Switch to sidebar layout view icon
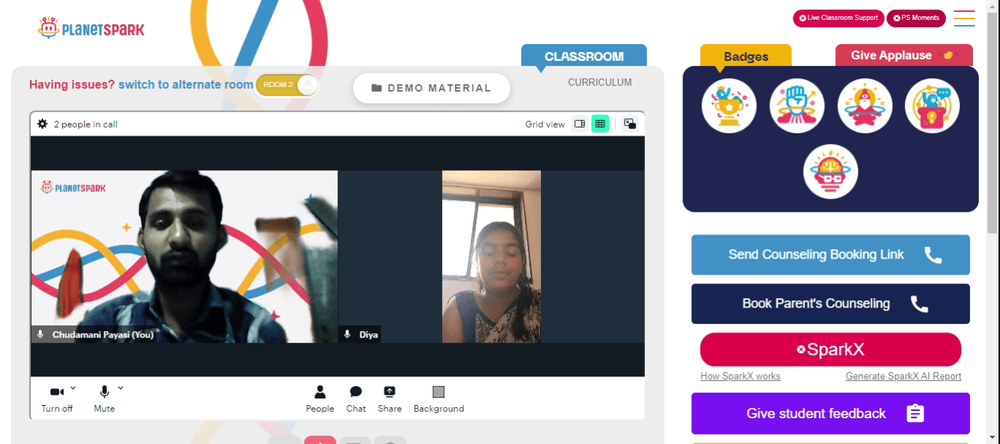The height and width of the screenshot is (444, 1000). (580, 124)
